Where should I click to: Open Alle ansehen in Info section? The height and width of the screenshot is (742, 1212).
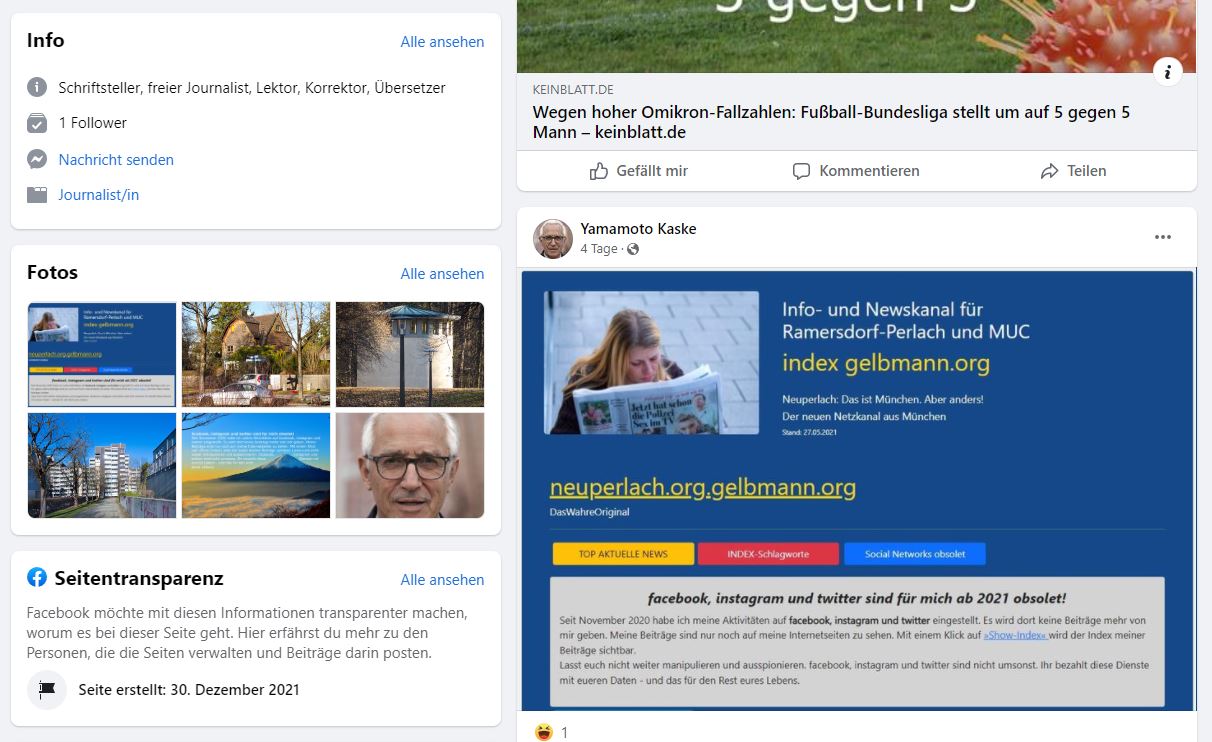[442, 42]
